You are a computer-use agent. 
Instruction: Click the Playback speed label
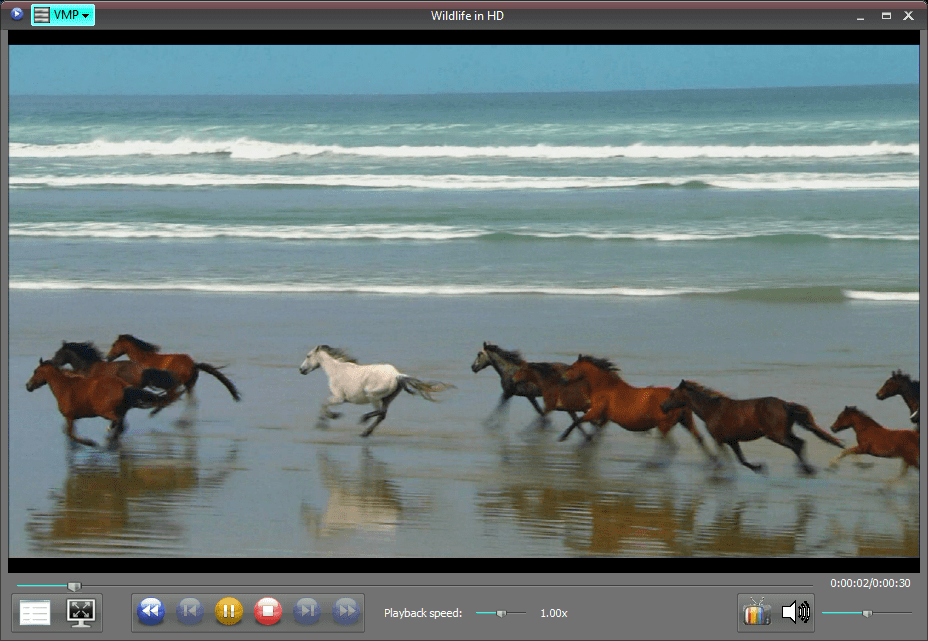[x=424, y=612]
